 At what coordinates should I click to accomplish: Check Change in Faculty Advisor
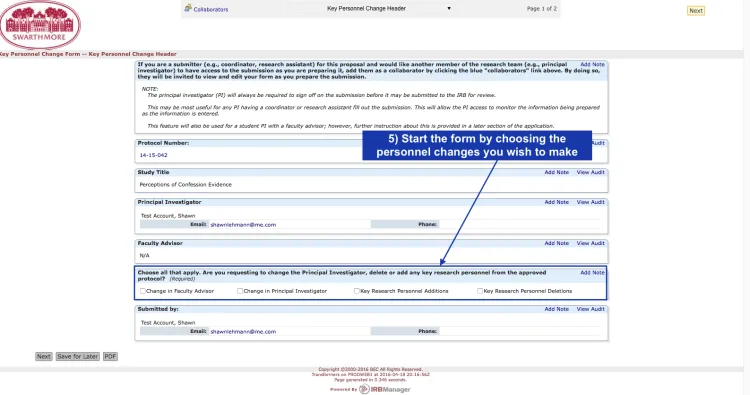pyautogui.click(x=143, y=291)
